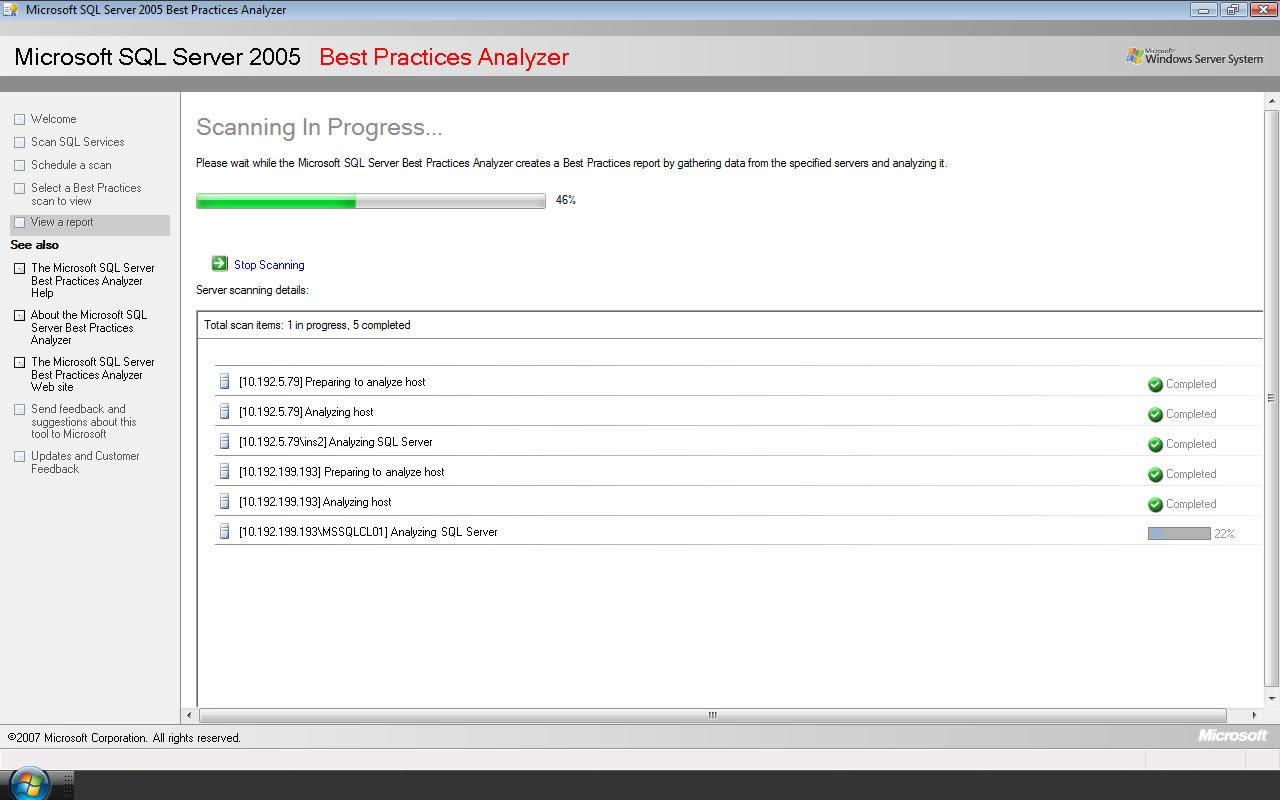Click the vertical scrollbar thumb
This screenshot has height=800, width=1280.
(x=1272, y=398)
